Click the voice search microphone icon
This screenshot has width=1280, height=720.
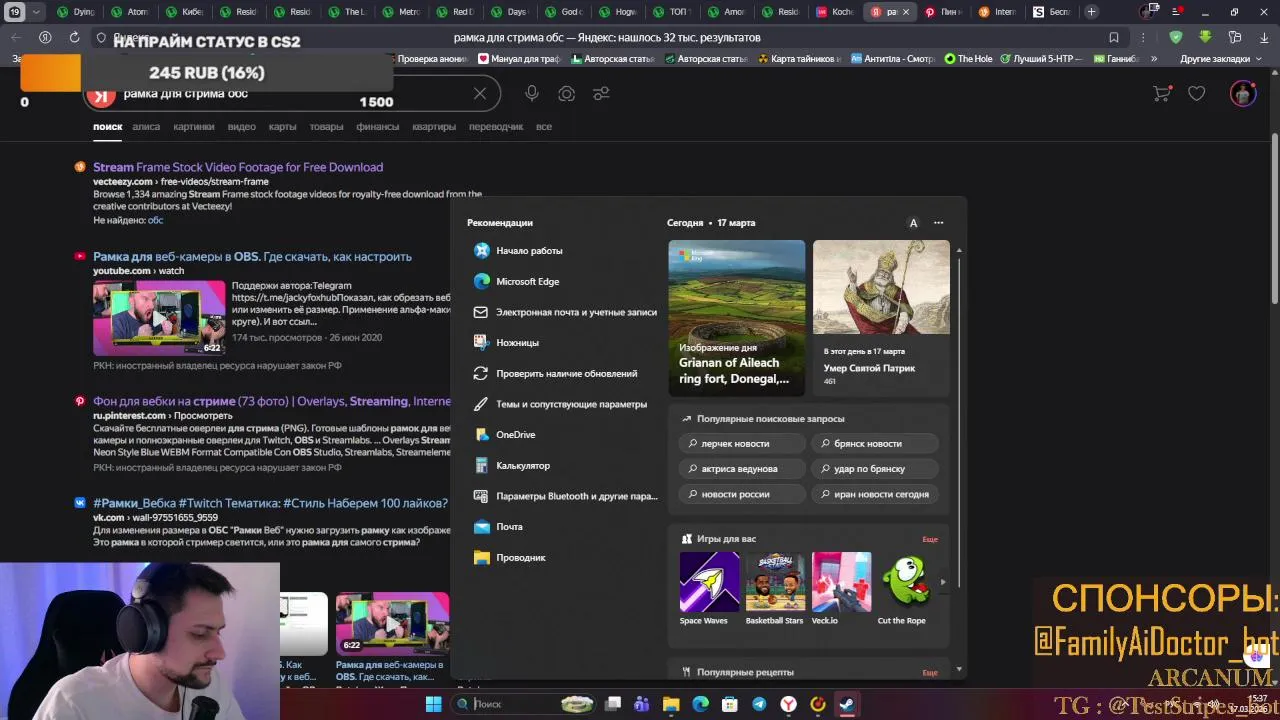(x=532, y=93)
